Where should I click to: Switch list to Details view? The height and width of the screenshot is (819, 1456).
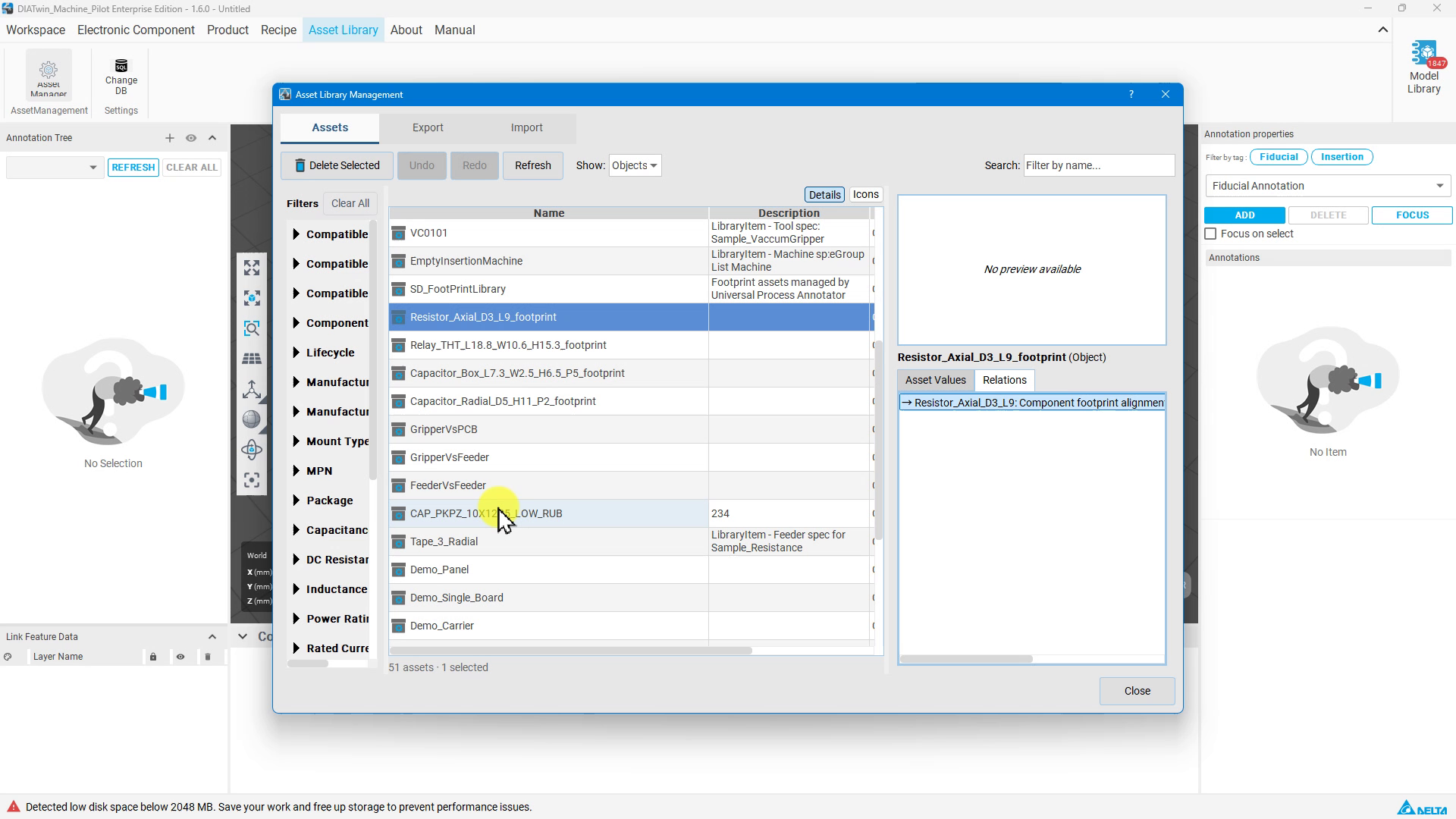824,195
